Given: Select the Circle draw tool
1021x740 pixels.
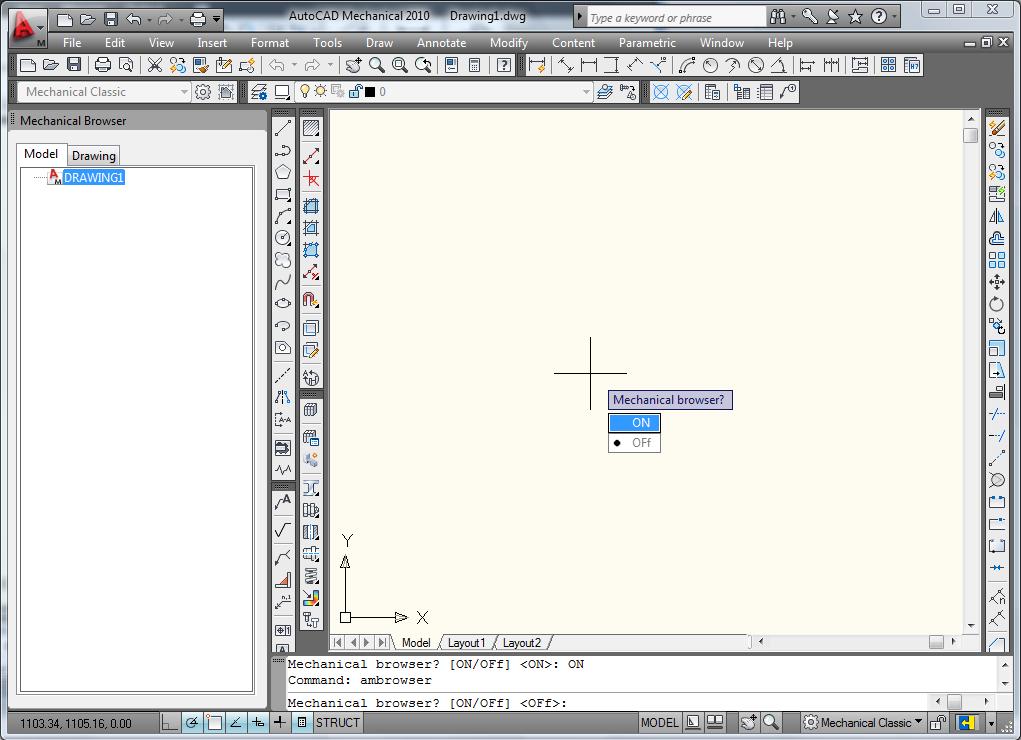Looking at the screenshot, I should 283,238.
